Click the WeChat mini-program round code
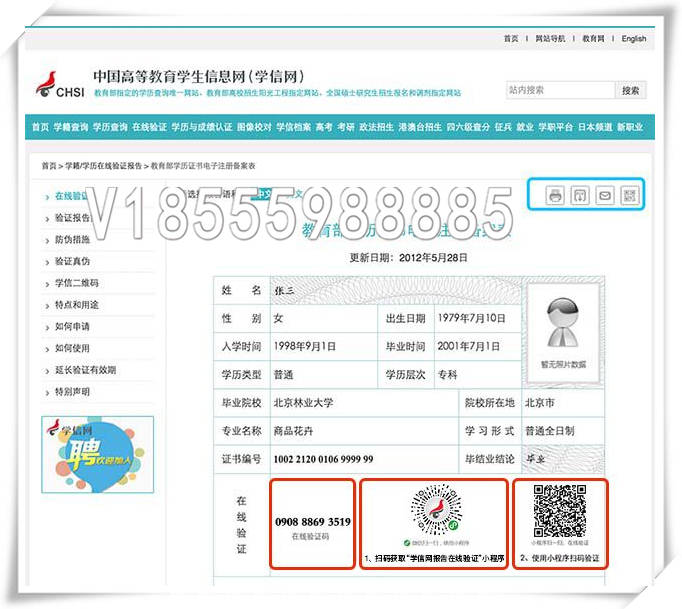This screenshot has width=682, height=609. [436, 510]
